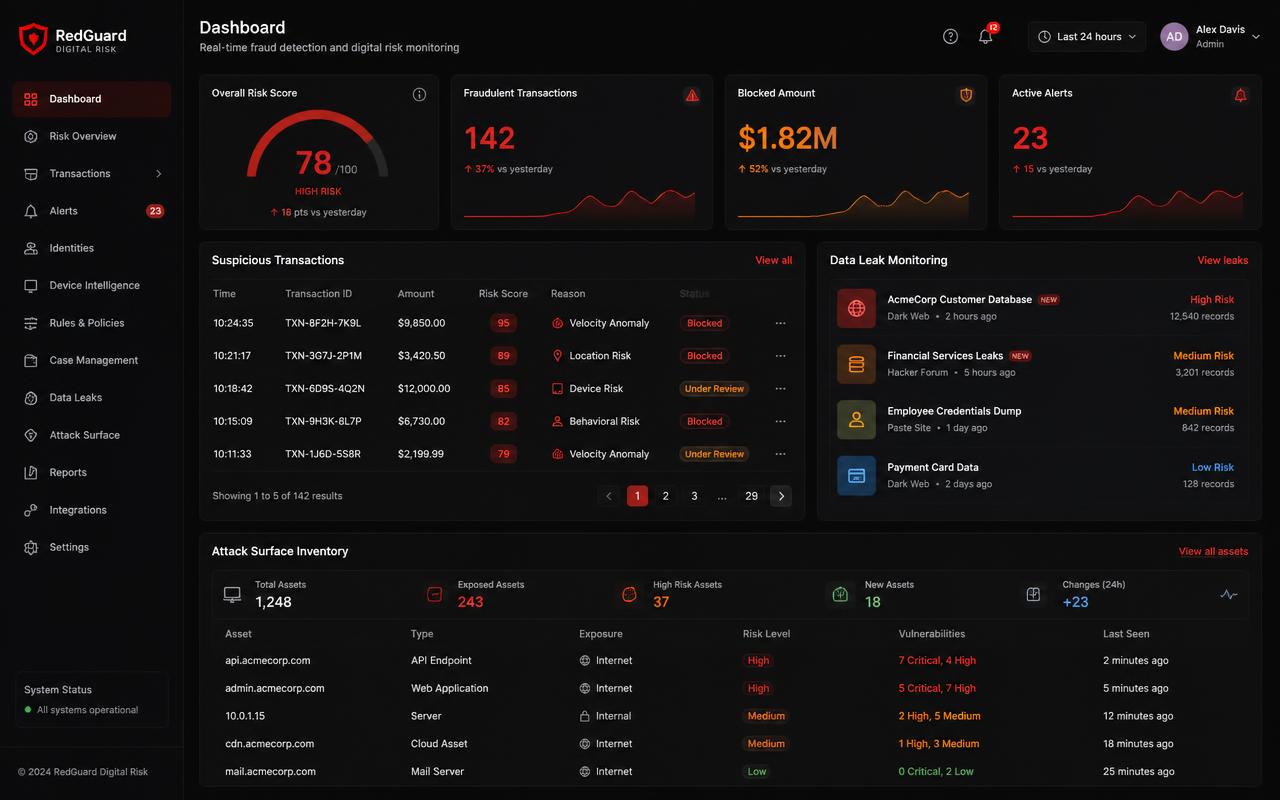Expand the Transactions submenu chevron in sidebar
This screenshot has height=800, width=1280.
(158, 174)
